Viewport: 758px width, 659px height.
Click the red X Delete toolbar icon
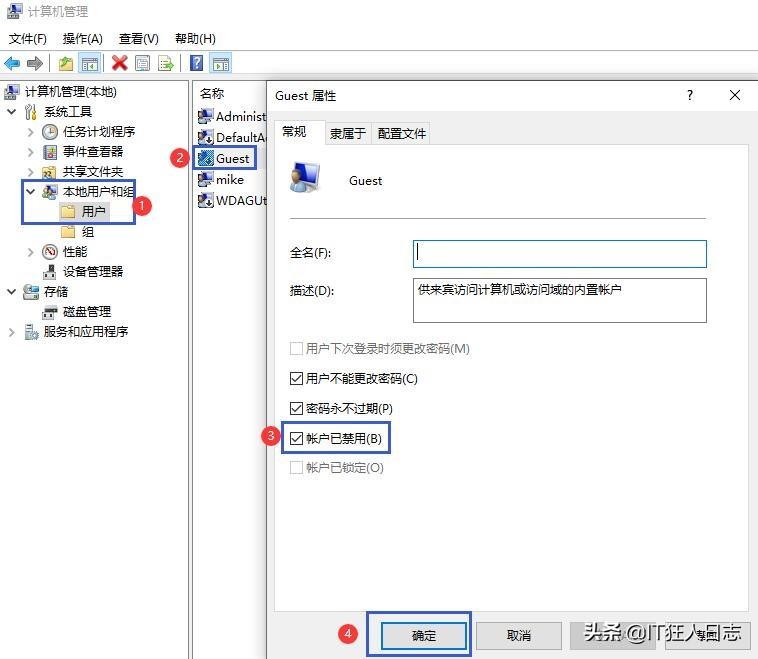pos(119,63)
